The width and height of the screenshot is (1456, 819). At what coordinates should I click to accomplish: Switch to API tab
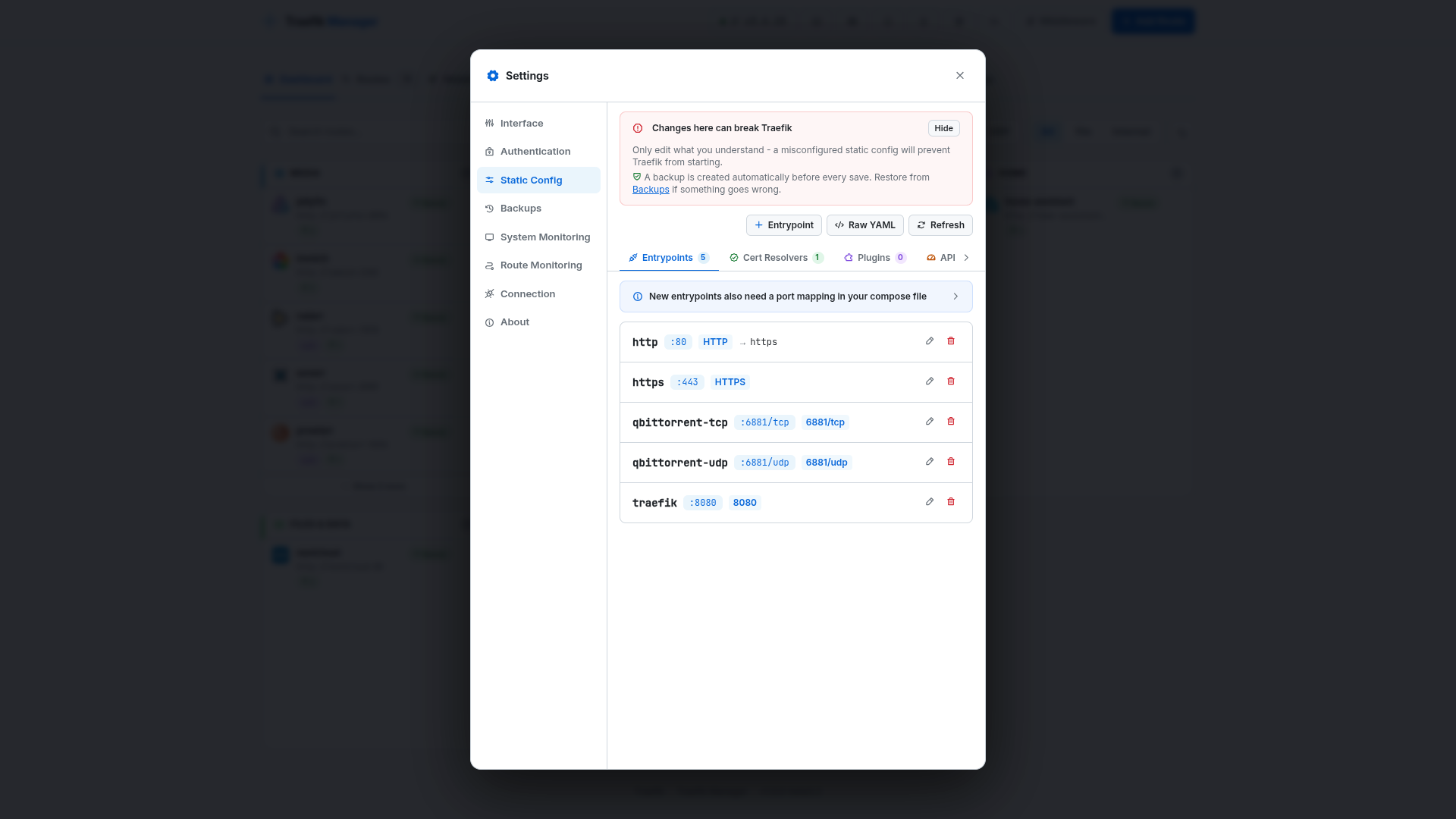click(941, 258)
